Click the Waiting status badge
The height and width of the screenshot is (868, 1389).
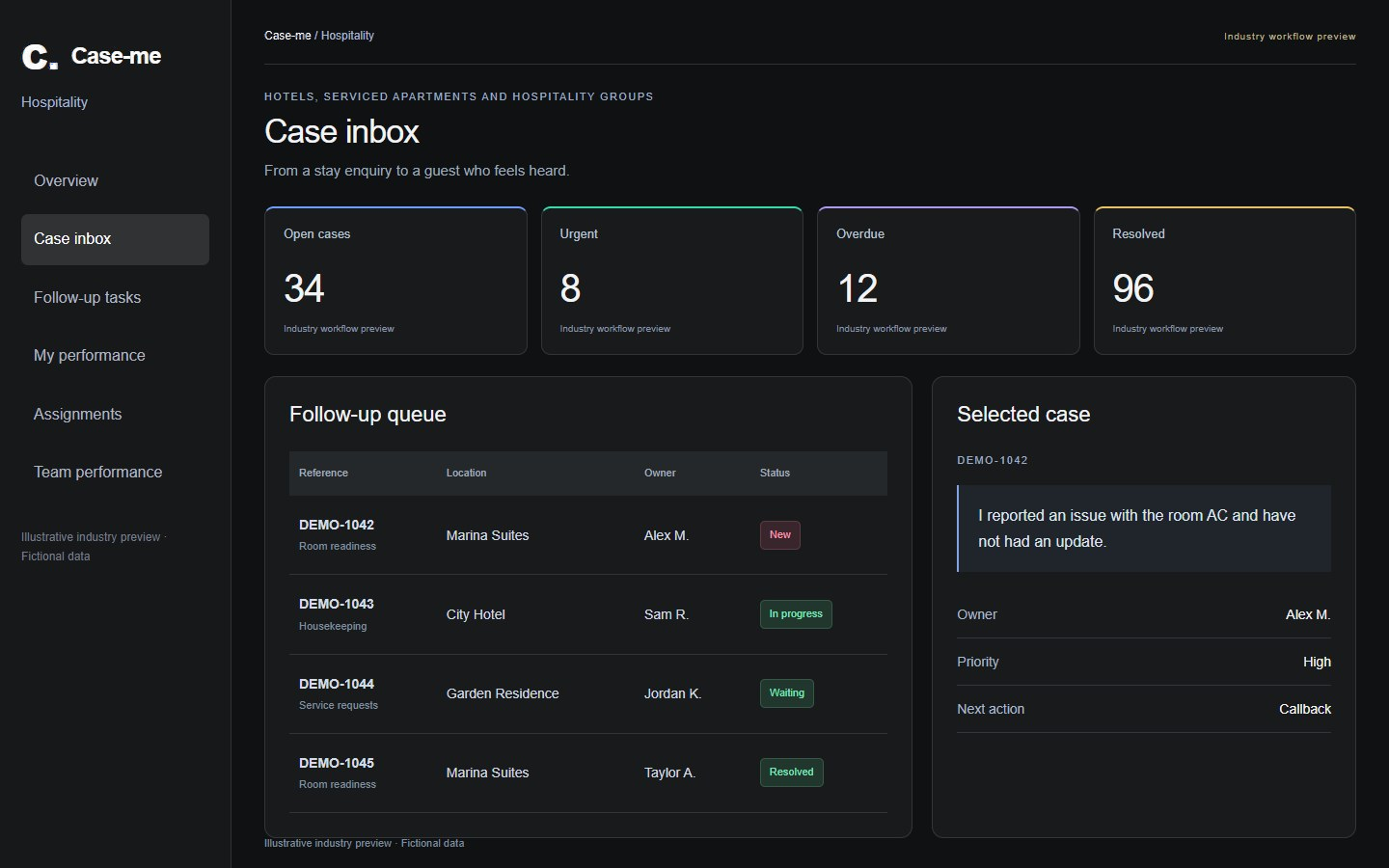click(787, 693)
